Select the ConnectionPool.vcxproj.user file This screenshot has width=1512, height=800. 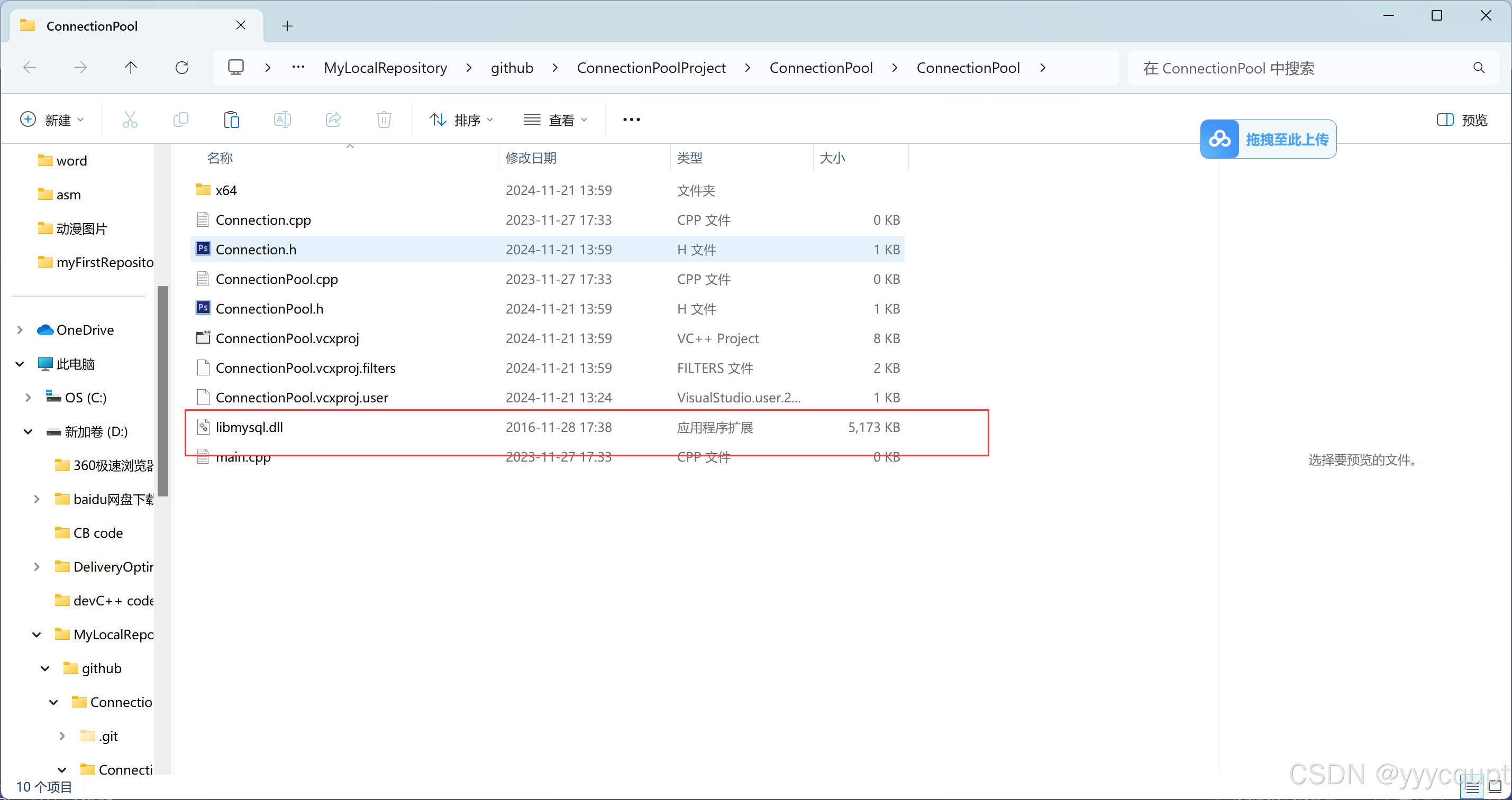[x=547, y=397]
